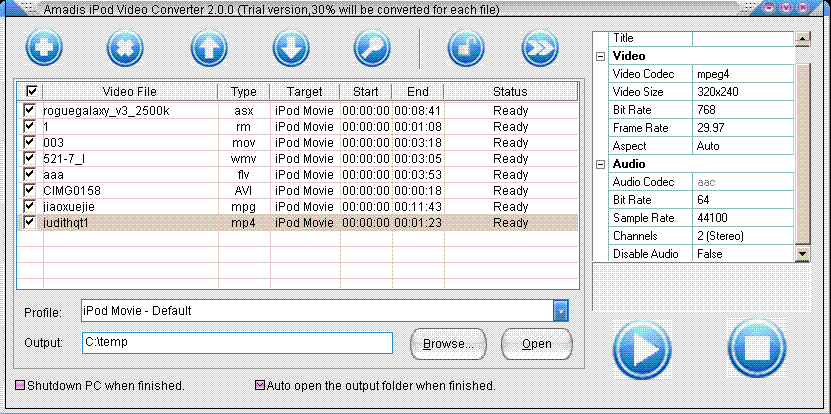Click the Ready status of file 003

pyautogui.click(x=510, y=143)
